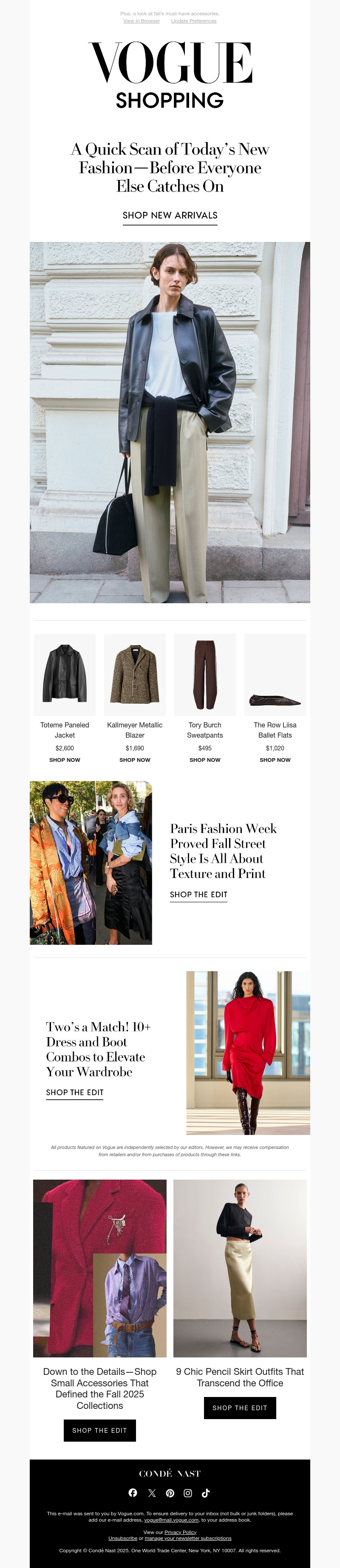Screen dimensions: 340x1568
Task: Open the Pinterest icon in footer
Action: [x=170, y=1493]
